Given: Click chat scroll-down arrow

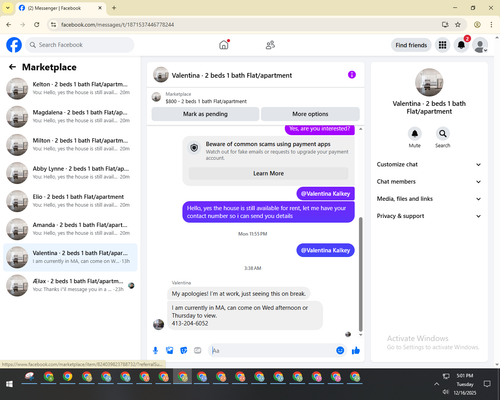Looking at the screenshot, I should 360,335.
